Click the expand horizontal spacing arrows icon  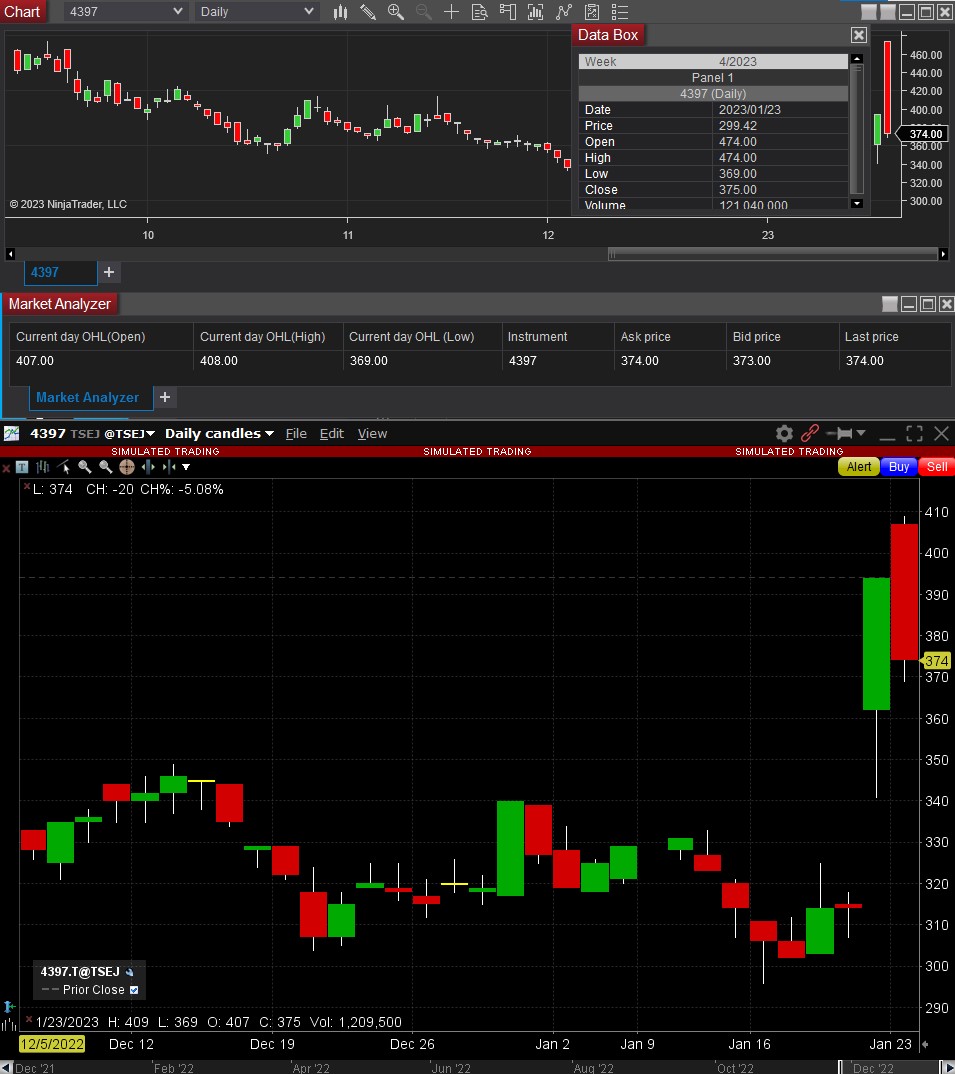(x=148, y=467)
